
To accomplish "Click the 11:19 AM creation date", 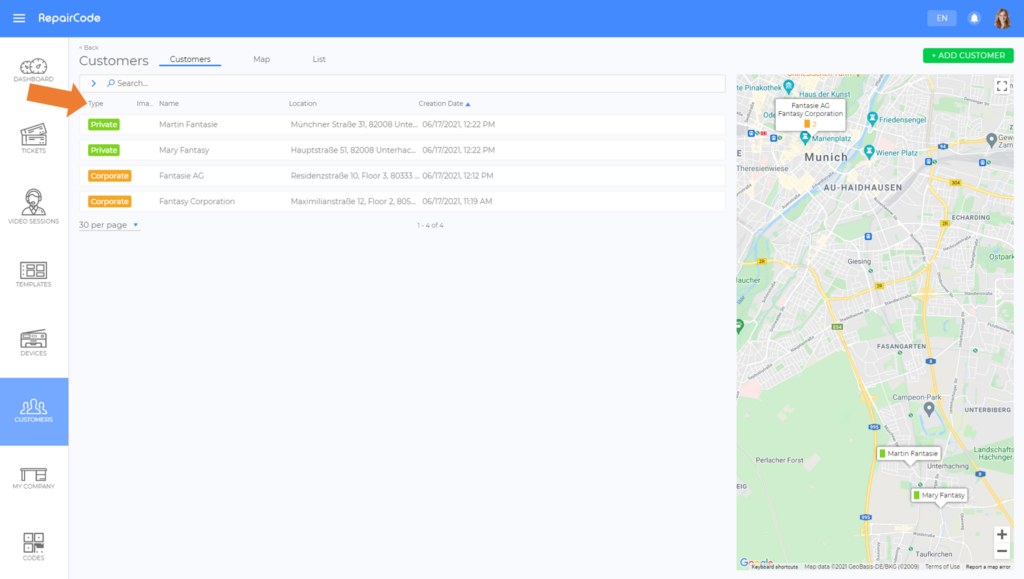I will (457, 202).
